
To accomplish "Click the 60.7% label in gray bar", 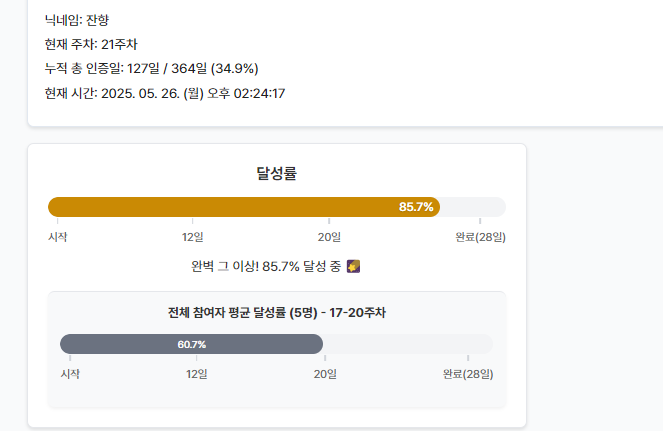I will click(x=192, y=344).
